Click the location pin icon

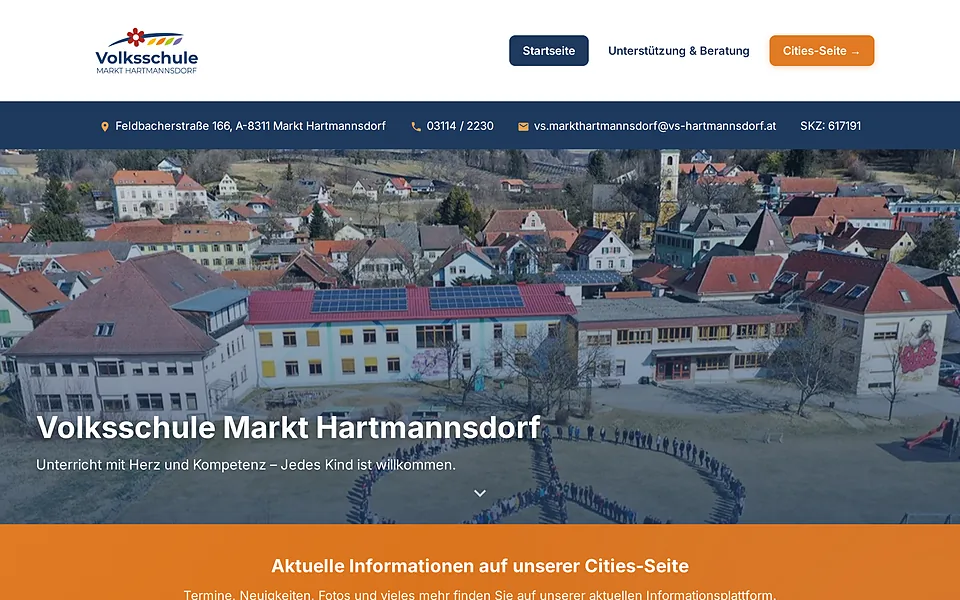point(105,127)
